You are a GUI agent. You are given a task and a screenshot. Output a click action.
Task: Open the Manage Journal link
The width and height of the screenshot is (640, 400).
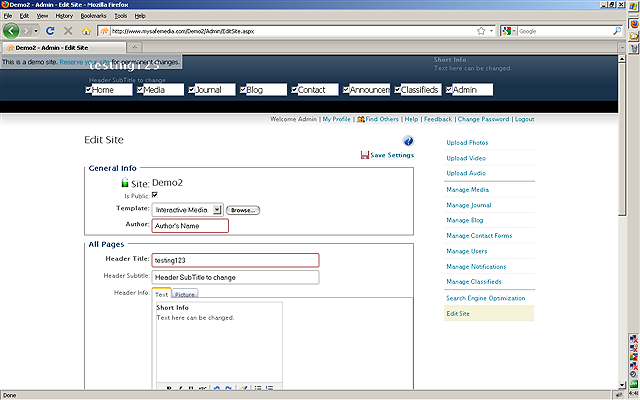click(x=468, y=204)
